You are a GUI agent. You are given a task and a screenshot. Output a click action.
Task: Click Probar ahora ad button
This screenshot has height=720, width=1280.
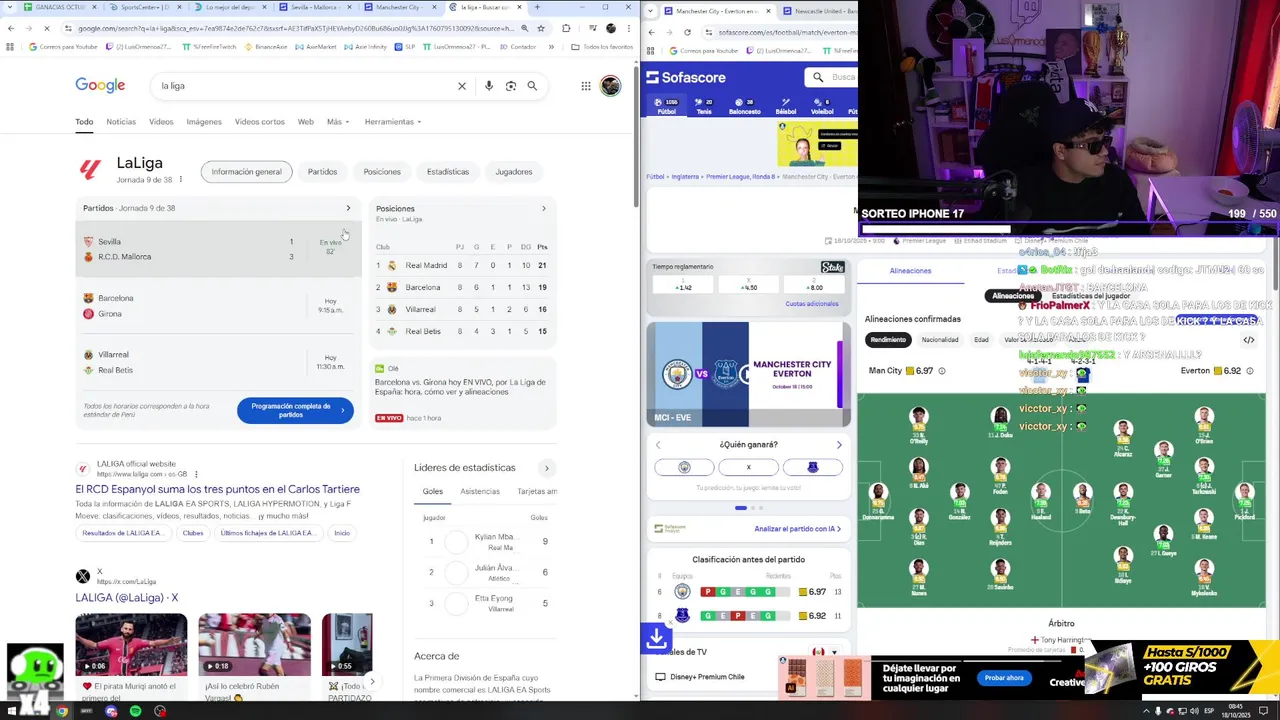(x=1004, y=678)
